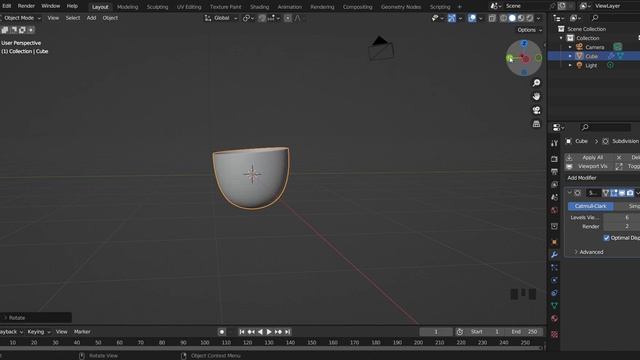Open the Particles properties tab
This screenshot has height=360, width=640.
(x=554, y=267)
